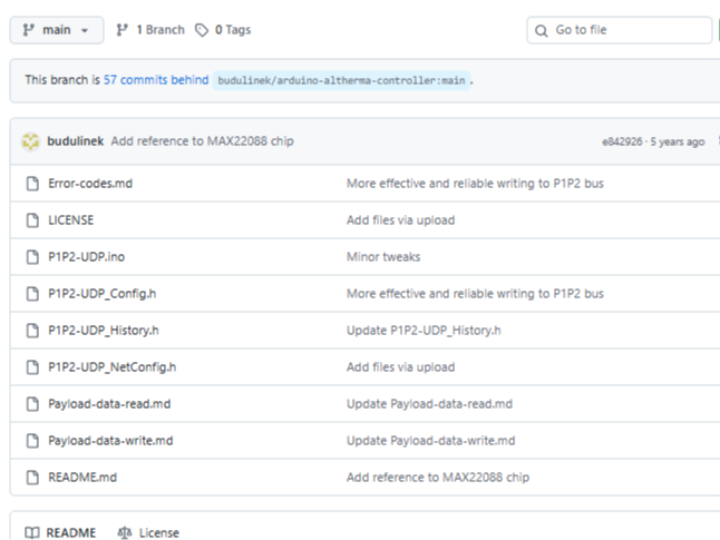Switch to the README tab
Screen dimensions: 720x540
(61, 533)
